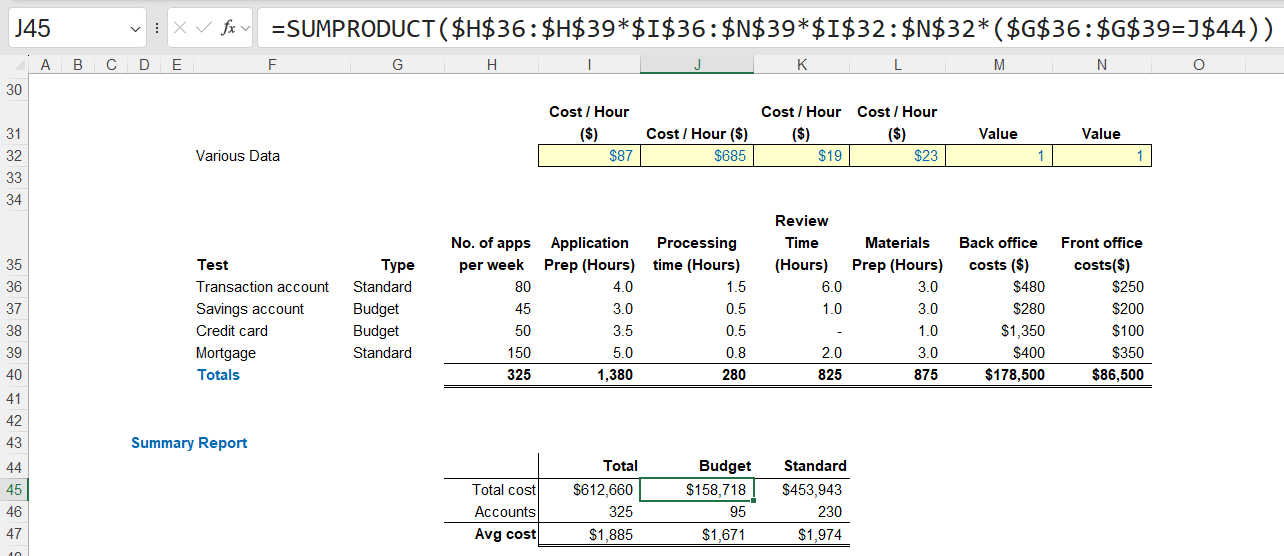The image size is (1284, 556).
Task: Select the $178,500 back office total cell
Action: tap(998, 375)
